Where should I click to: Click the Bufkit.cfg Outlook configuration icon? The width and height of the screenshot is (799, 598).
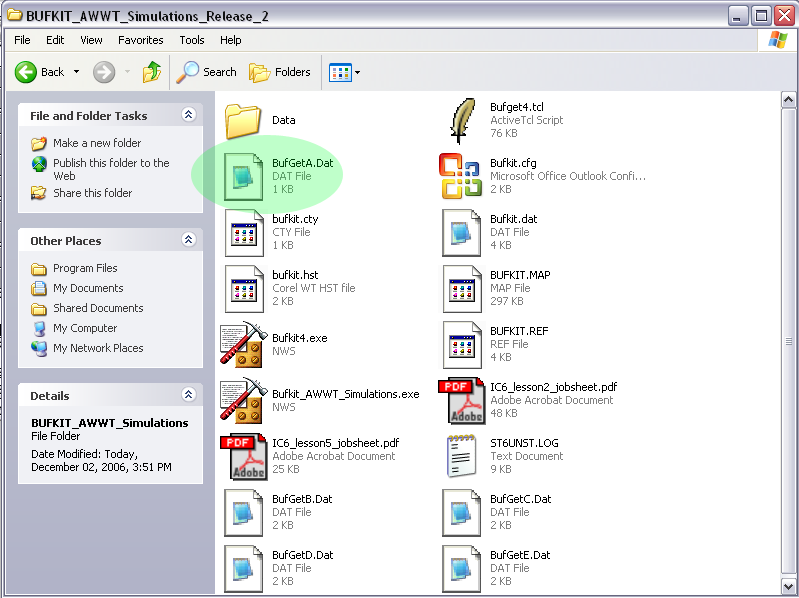(x=461, y=176)
